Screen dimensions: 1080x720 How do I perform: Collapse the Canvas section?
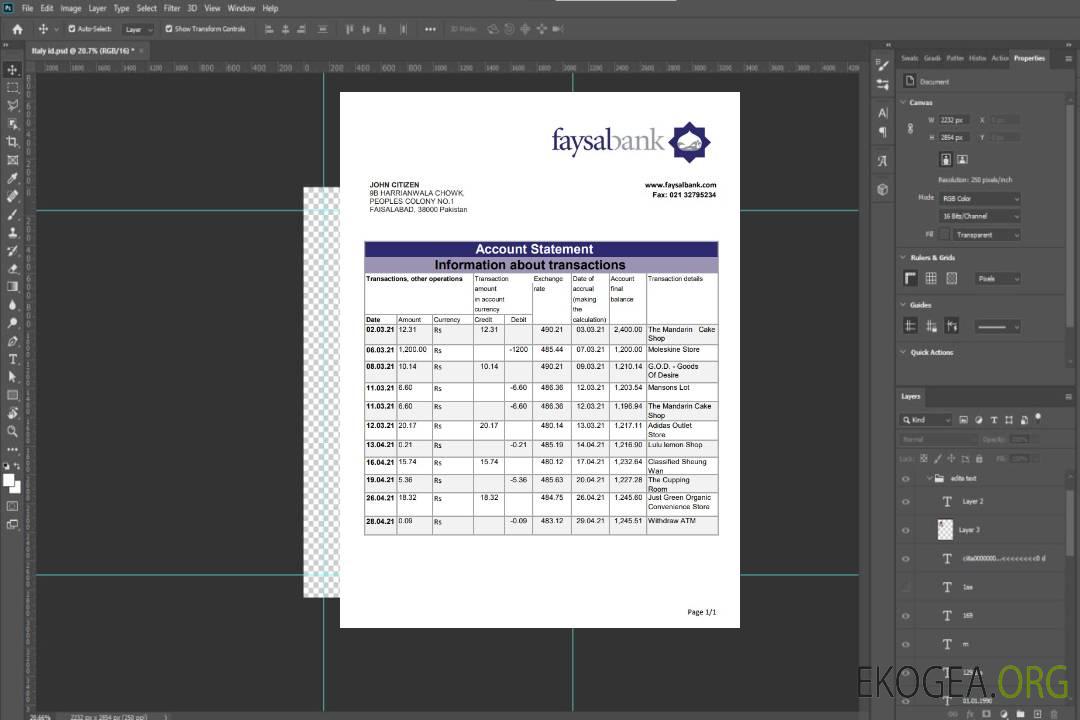click(x=903, y=102)
